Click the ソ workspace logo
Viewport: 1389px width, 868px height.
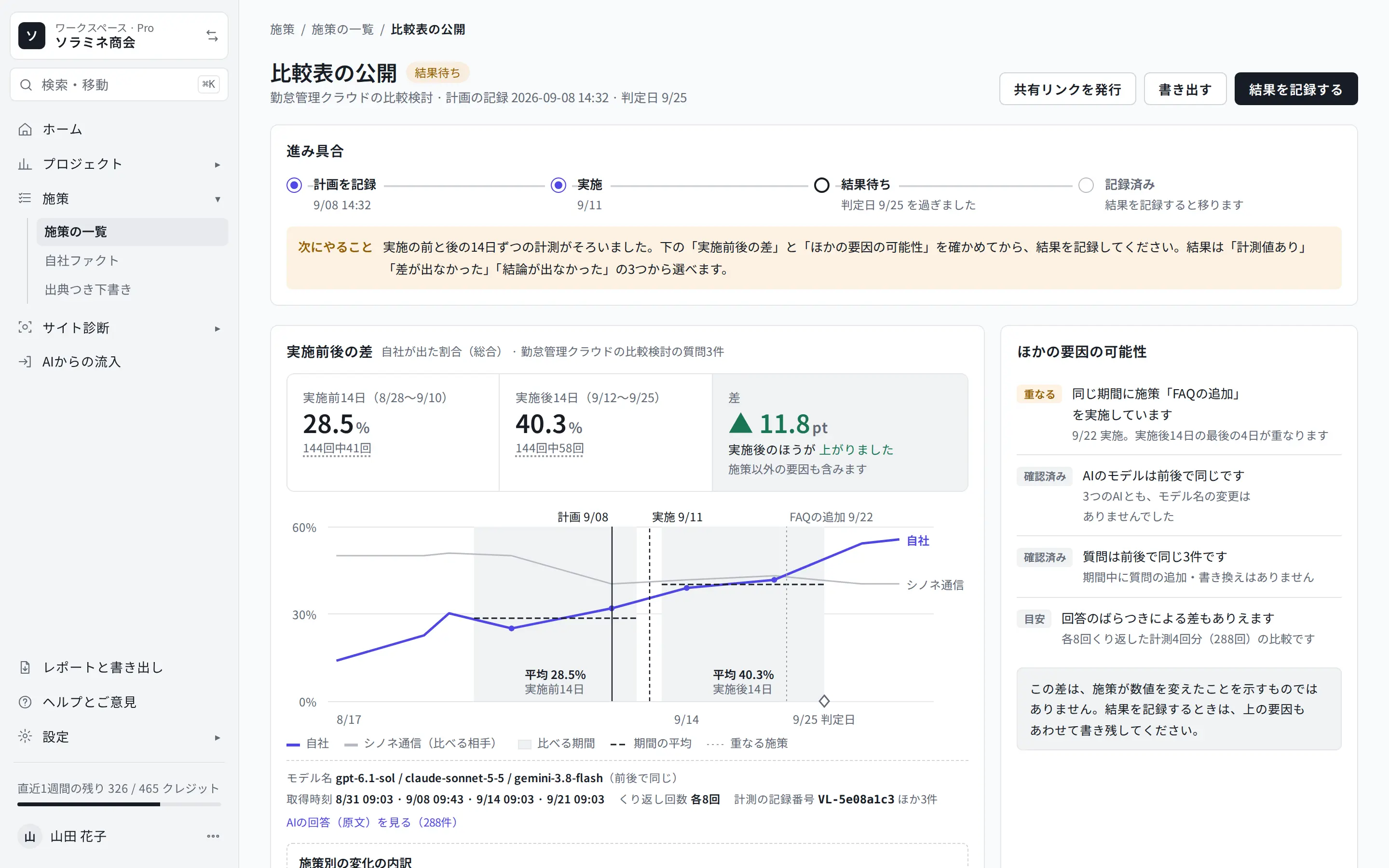coord(31,36)
